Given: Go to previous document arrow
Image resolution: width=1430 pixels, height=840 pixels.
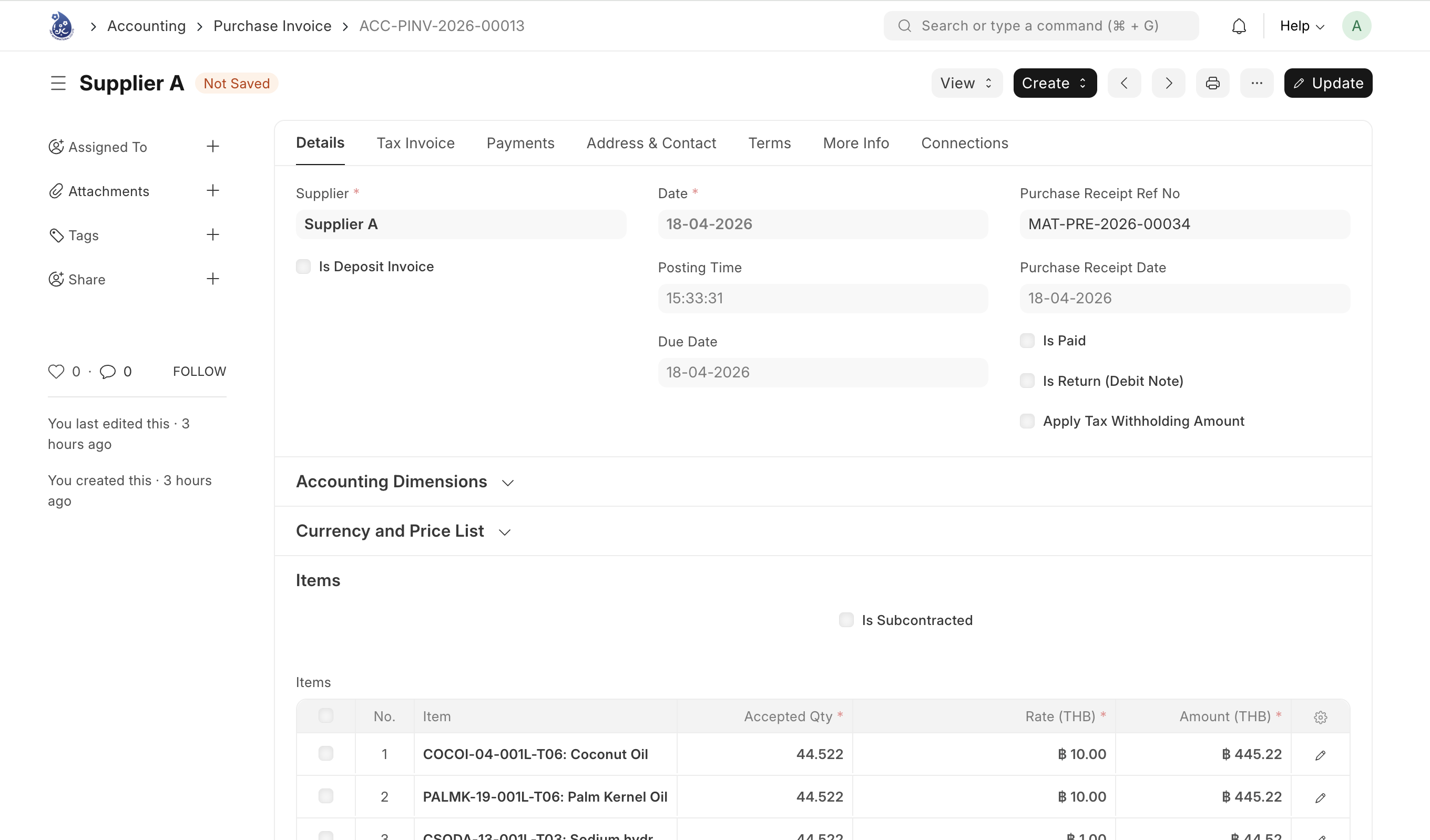Looking at the screenshot, I should coord(1124,84).
